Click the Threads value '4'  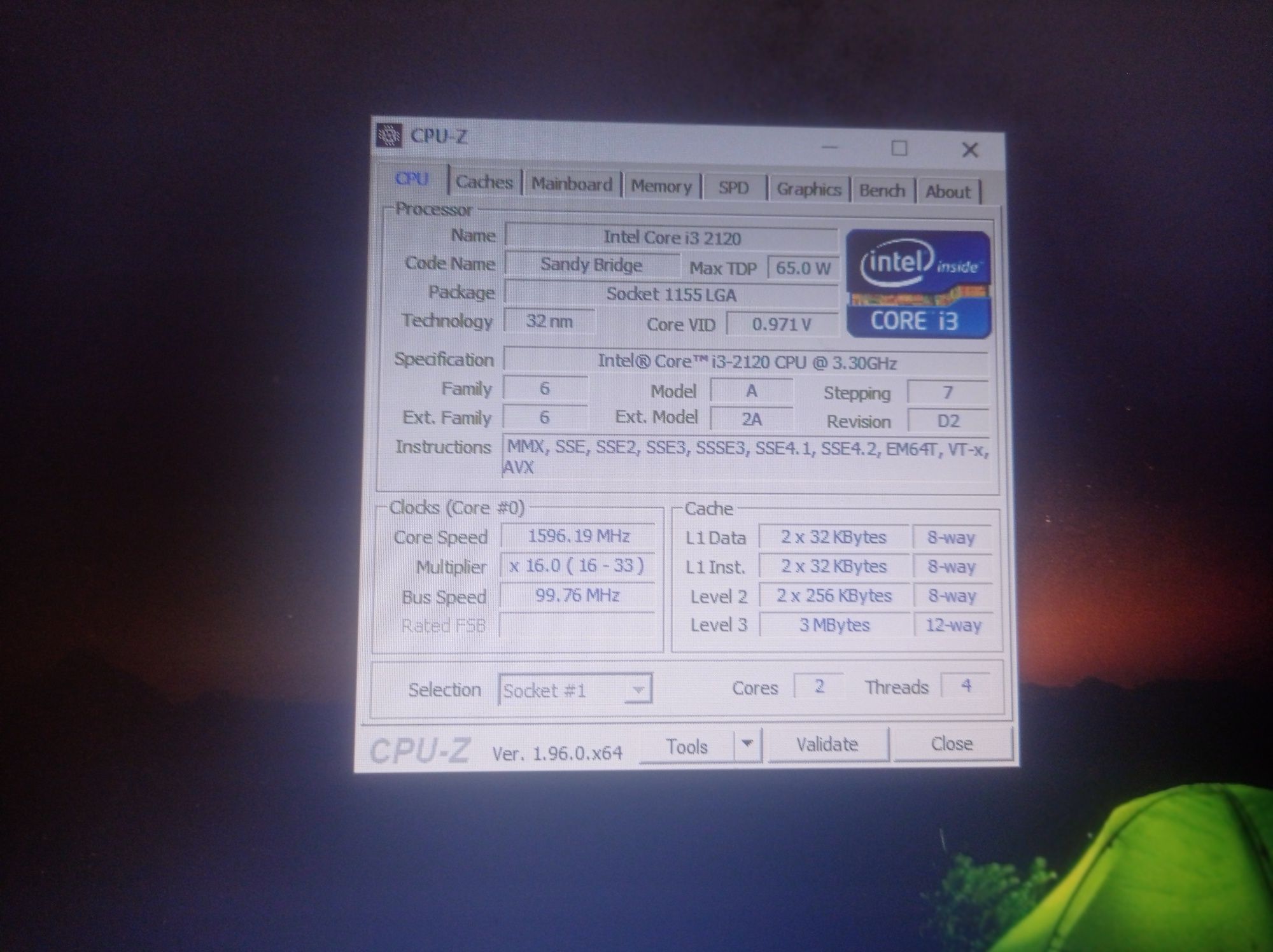pos(966,685)
